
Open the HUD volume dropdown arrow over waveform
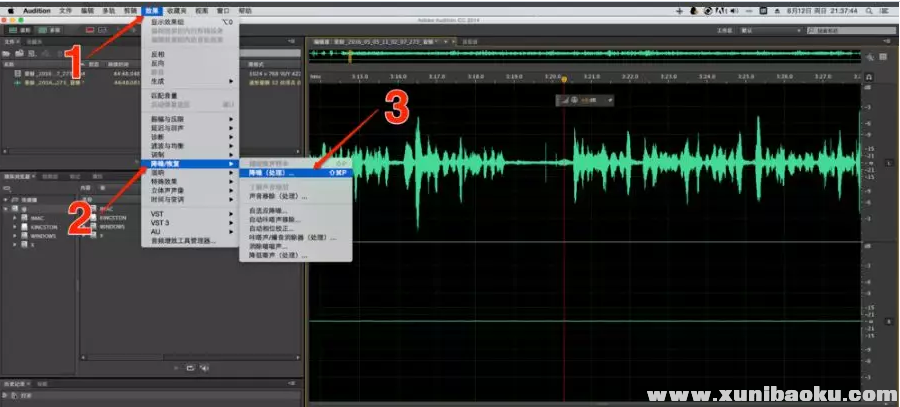(608, 99)
